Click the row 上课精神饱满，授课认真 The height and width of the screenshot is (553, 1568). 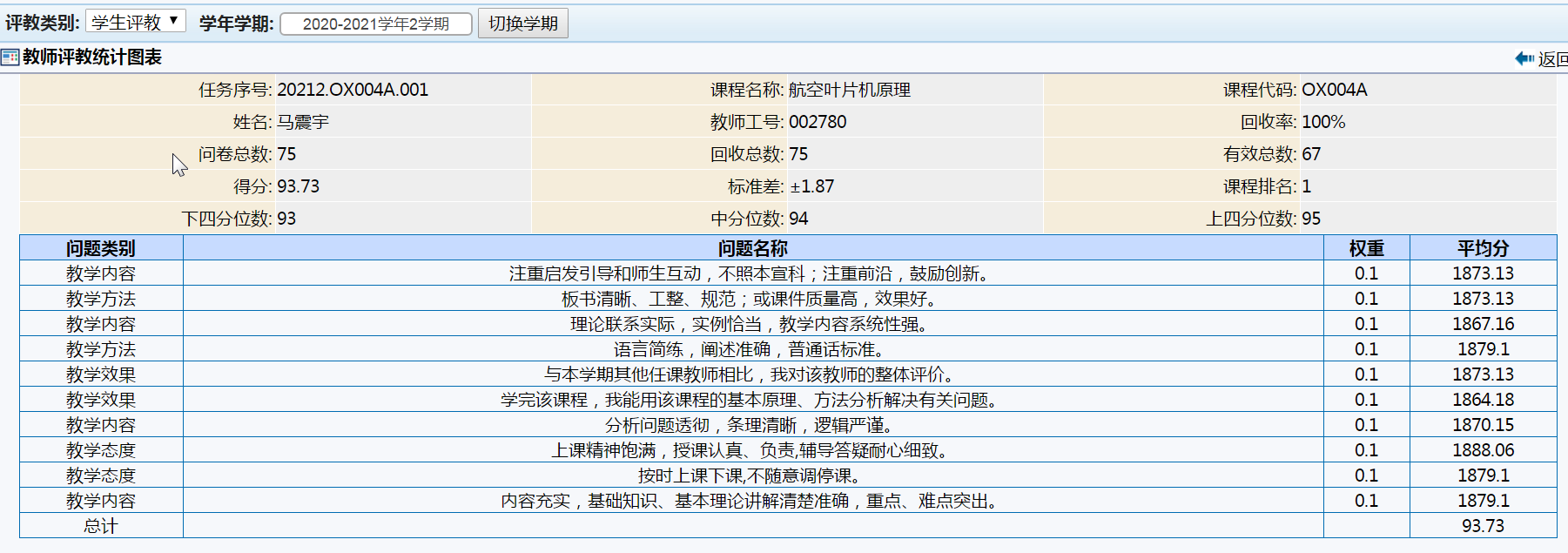point(788,450)
